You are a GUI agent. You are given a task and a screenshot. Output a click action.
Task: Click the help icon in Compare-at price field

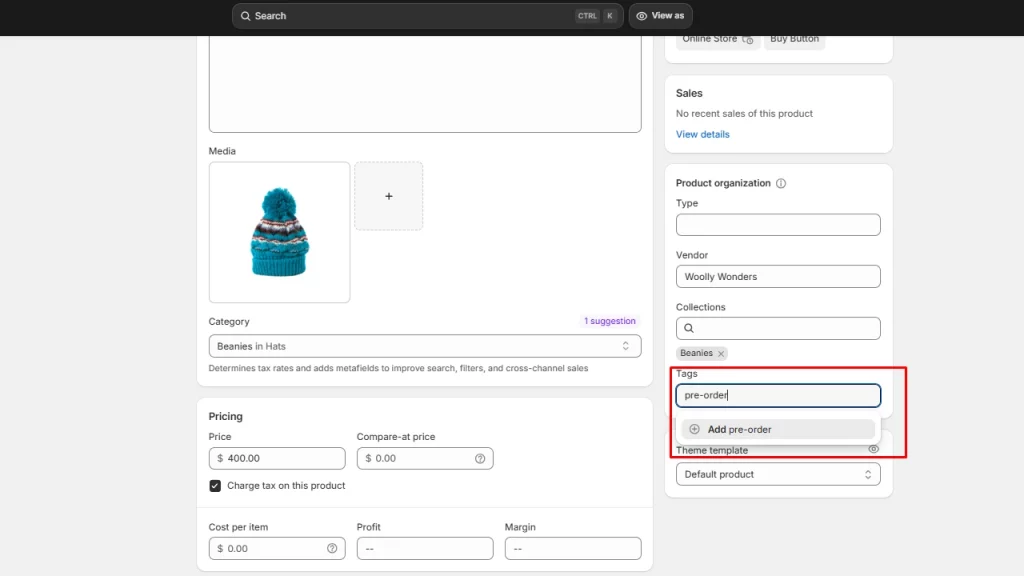(x=480, y=458)
